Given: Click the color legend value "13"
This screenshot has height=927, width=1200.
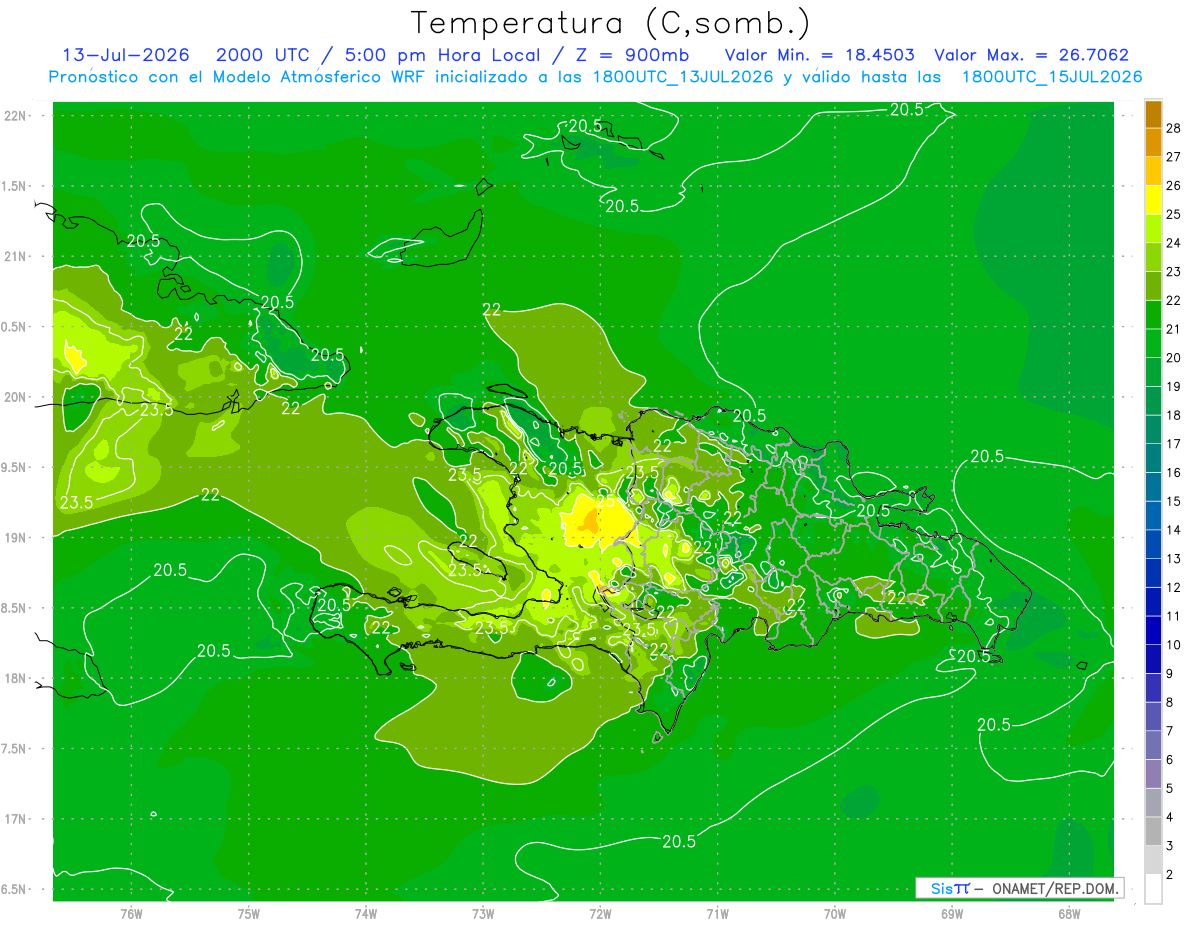Looking at the screenshot, I should (x=1174, y=559).
